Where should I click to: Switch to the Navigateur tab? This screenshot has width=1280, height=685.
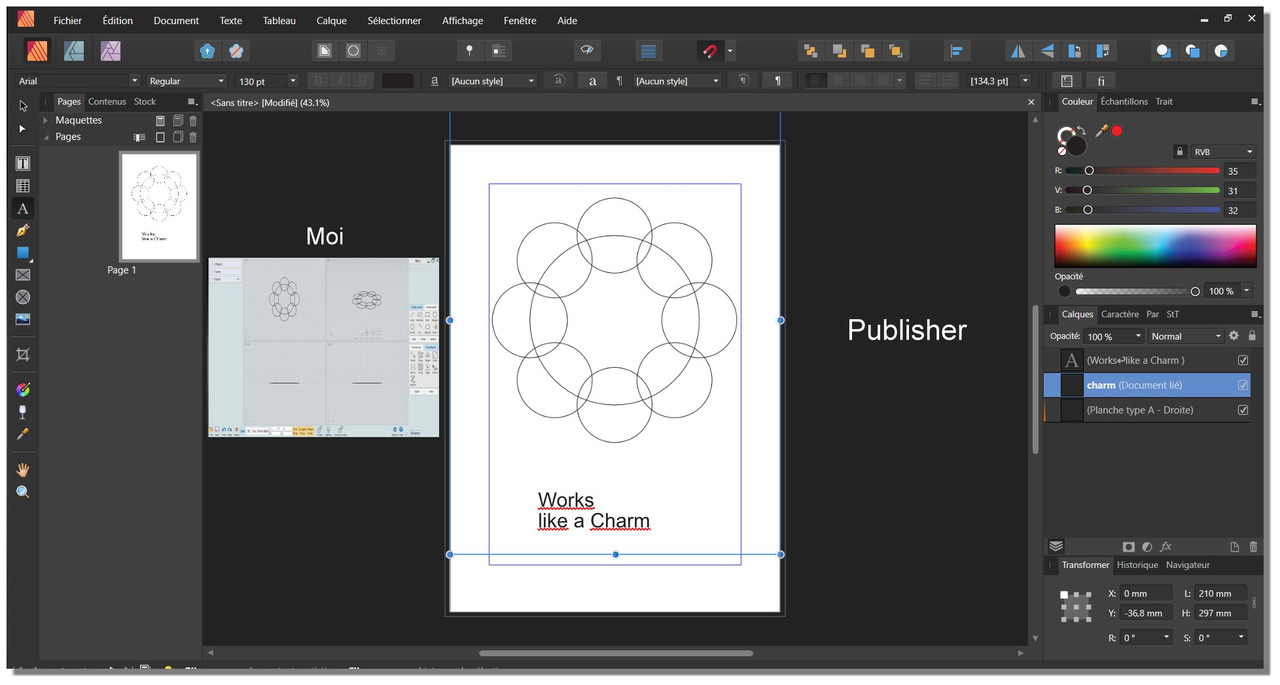(1188, 565)
